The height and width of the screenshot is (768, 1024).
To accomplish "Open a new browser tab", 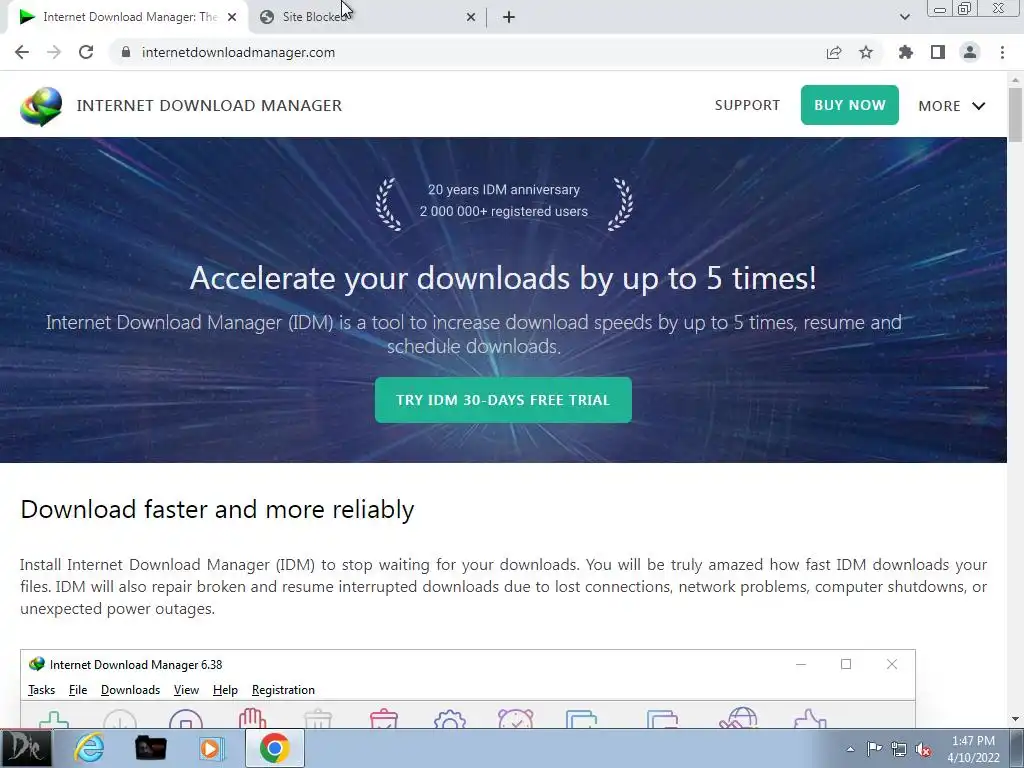I will 509,17.
